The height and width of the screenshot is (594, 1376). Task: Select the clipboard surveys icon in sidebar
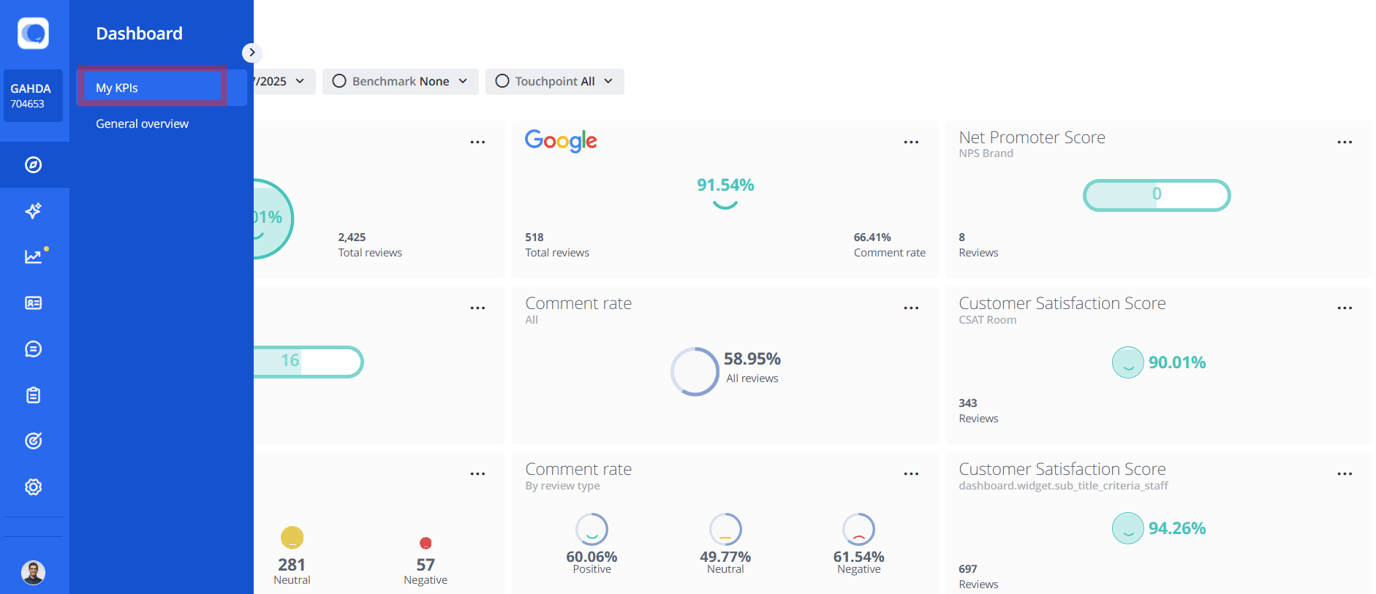(33, 394)
